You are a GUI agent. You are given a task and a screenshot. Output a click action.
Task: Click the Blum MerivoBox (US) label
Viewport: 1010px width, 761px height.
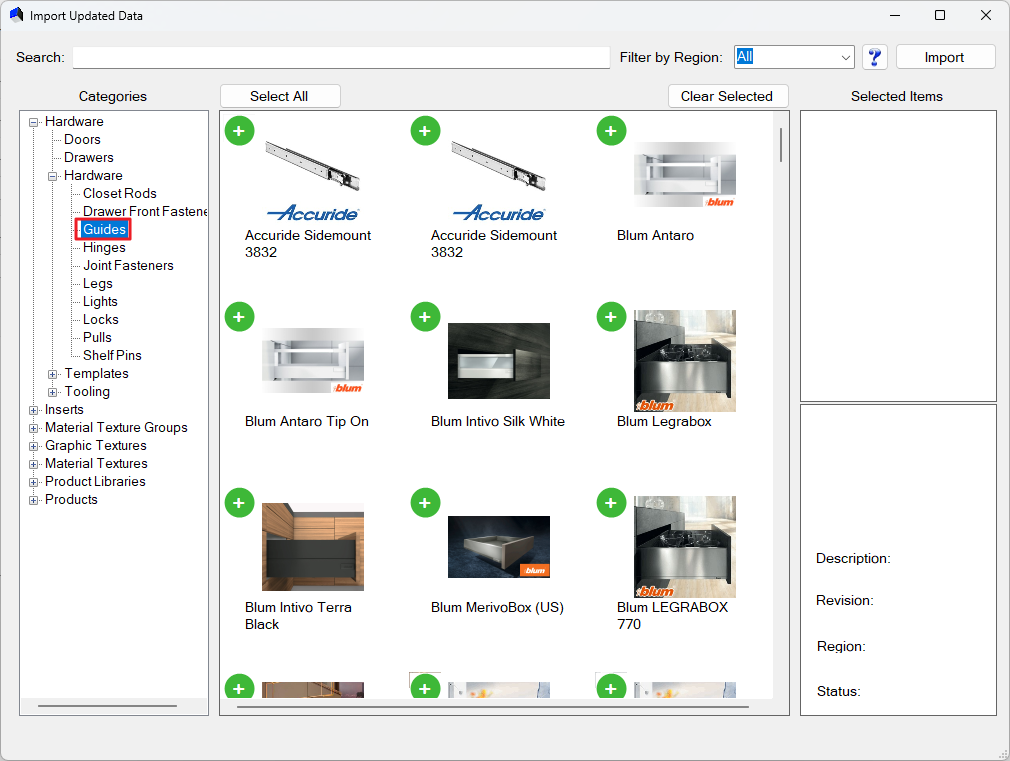497,608
